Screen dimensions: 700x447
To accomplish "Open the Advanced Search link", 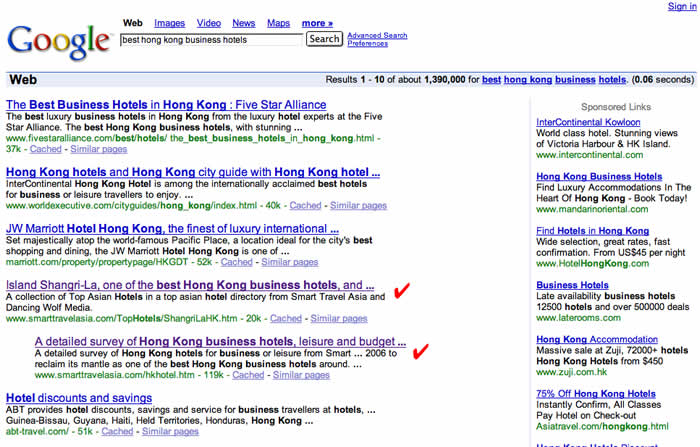I will (x=377, y=36).
